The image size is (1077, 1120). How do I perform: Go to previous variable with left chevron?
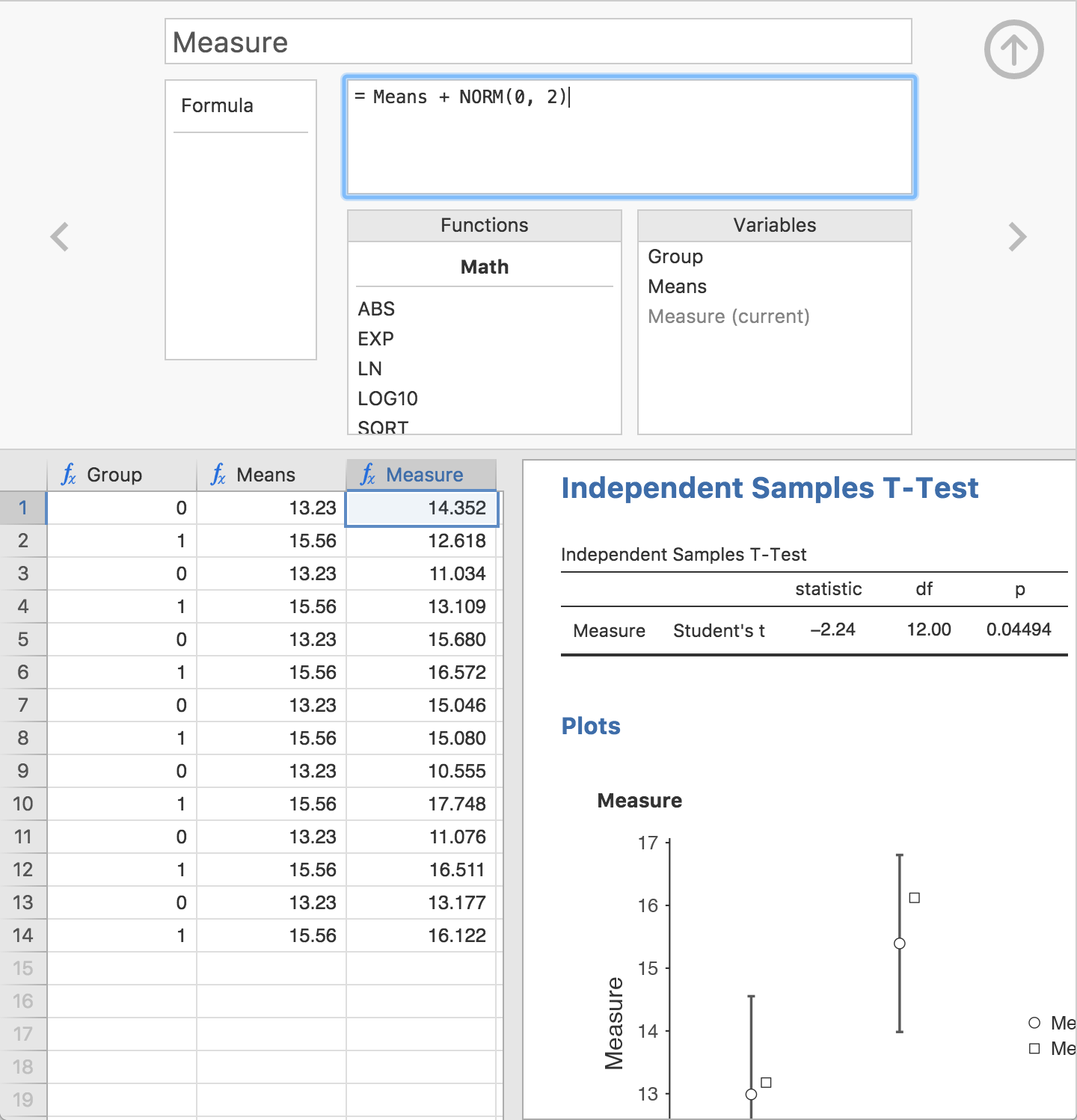60,237
